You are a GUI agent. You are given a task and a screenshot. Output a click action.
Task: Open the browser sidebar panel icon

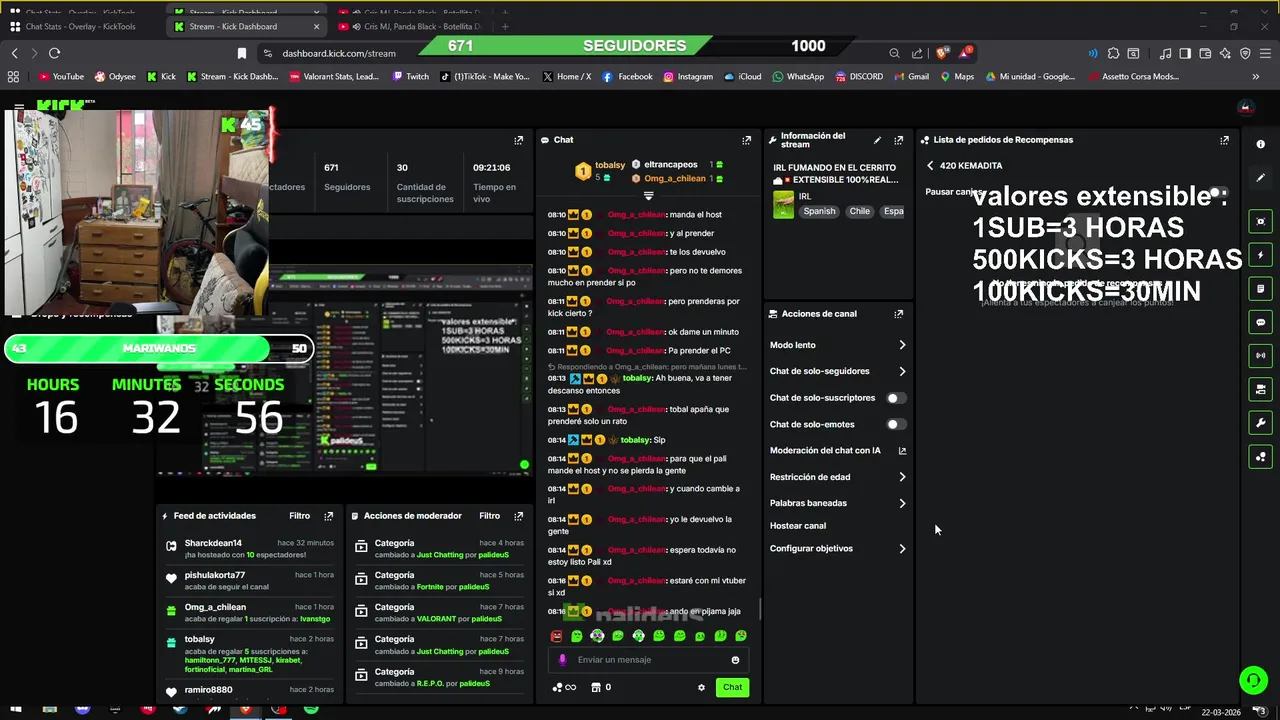click(1185, 53)
